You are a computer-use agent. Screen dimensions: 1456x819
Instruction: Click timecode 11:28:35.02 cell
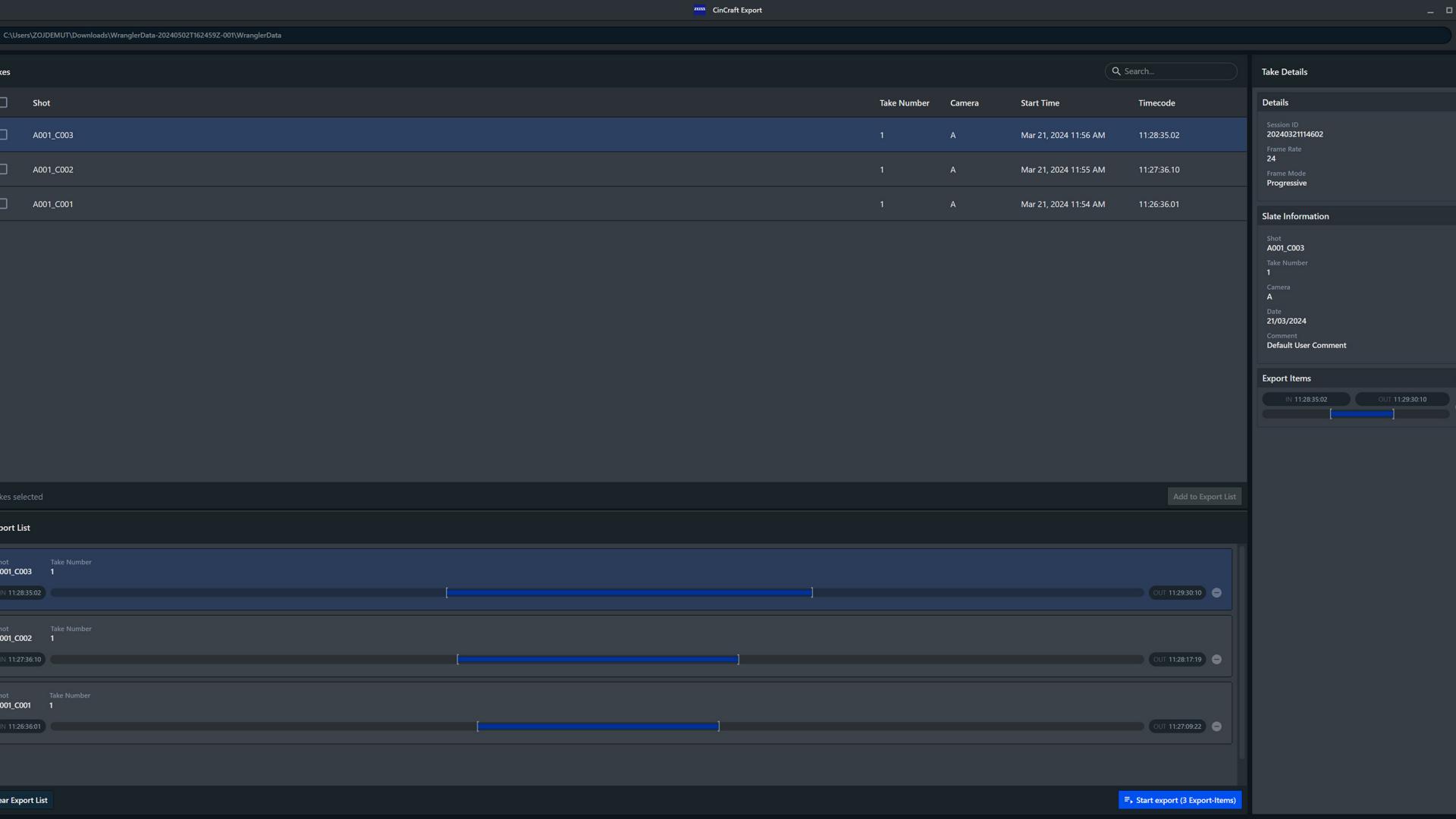pos(1159,135)
